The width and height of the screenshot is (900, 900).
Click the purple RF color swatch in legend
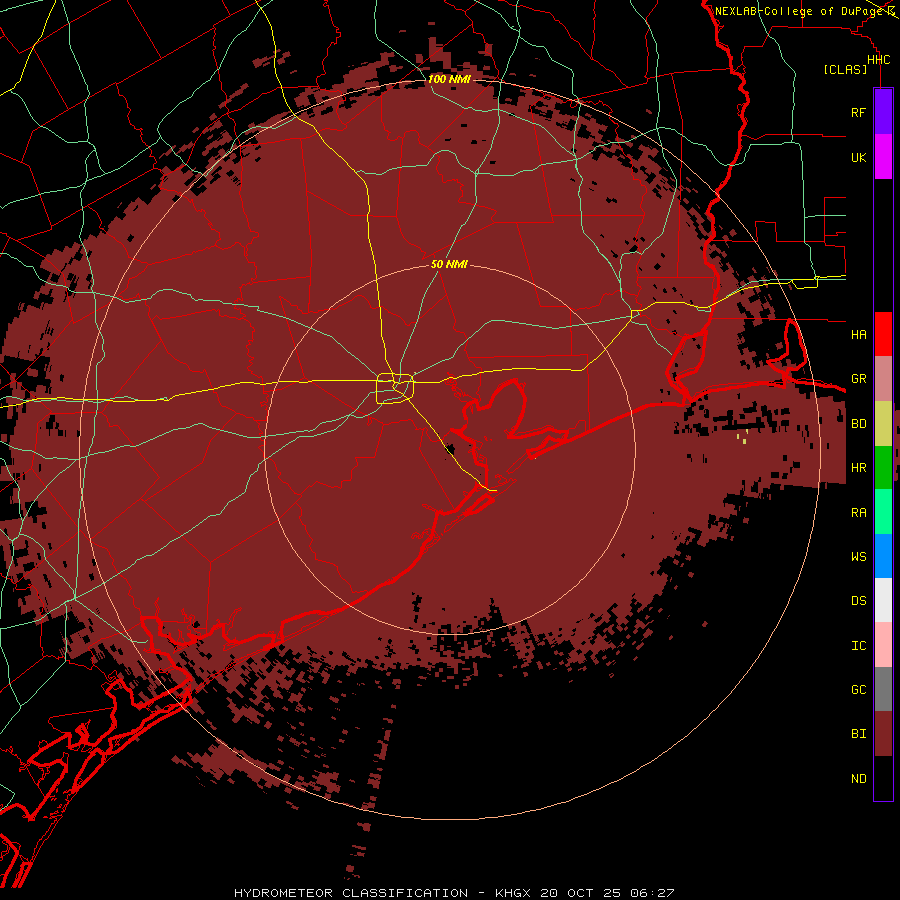point(883,111)
